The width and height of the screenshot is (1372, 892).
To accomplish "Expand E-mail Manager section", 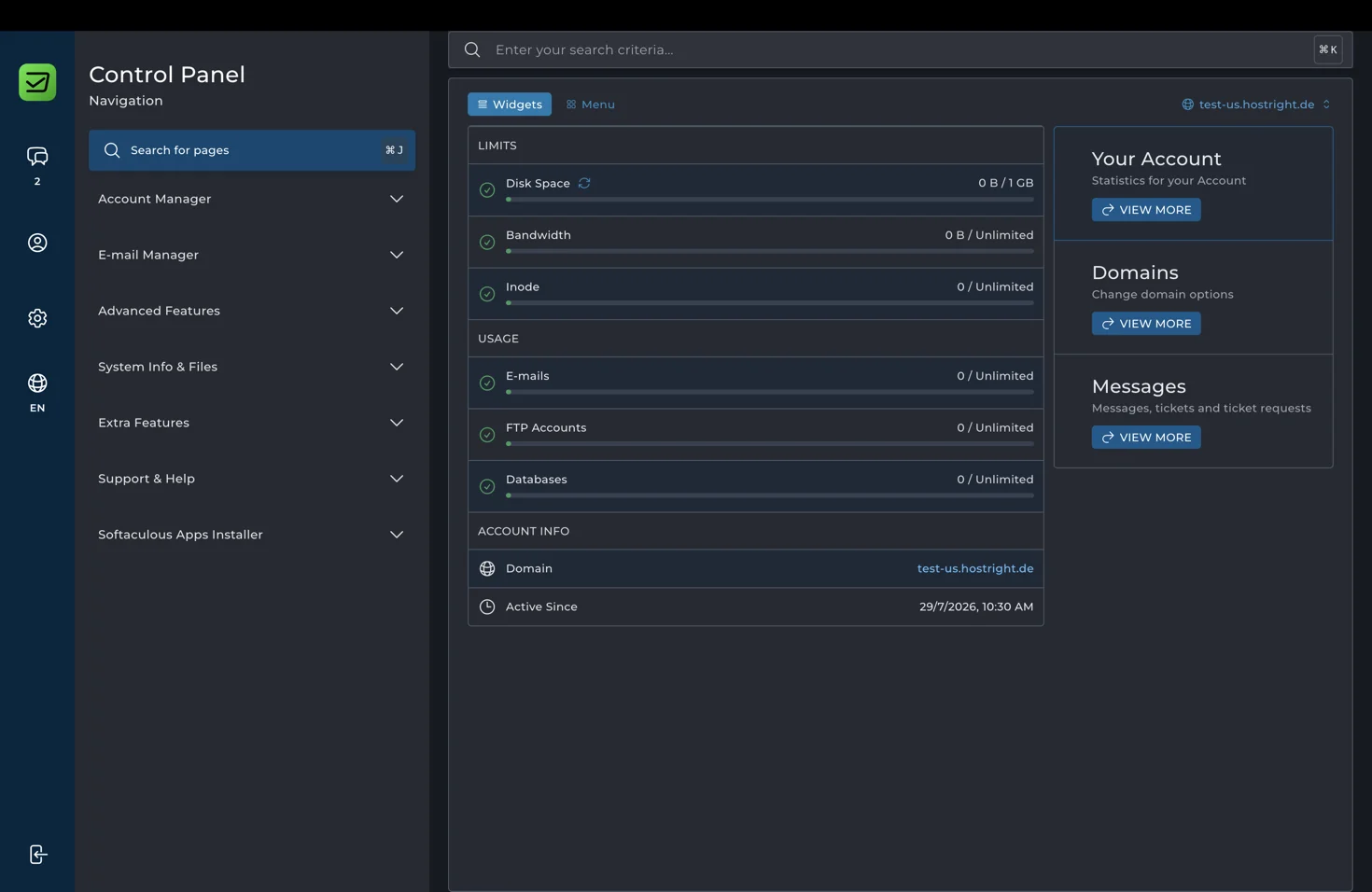I will click(252, 255).
